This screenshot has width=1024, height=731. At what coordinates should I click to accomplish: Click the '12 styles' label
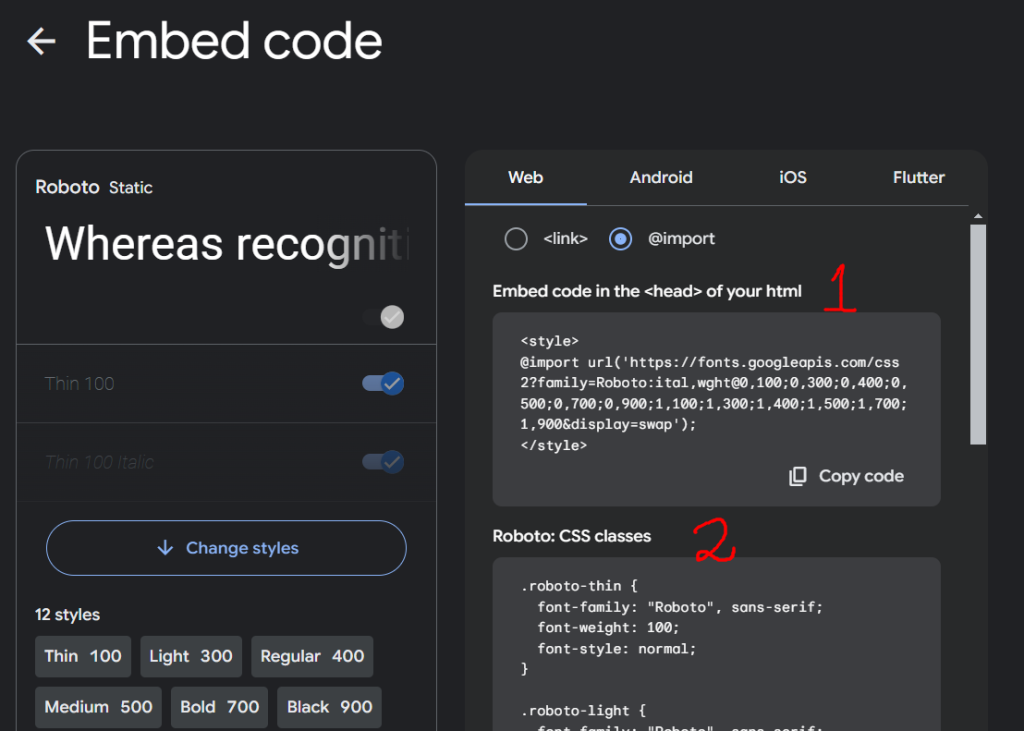point(67,615)
